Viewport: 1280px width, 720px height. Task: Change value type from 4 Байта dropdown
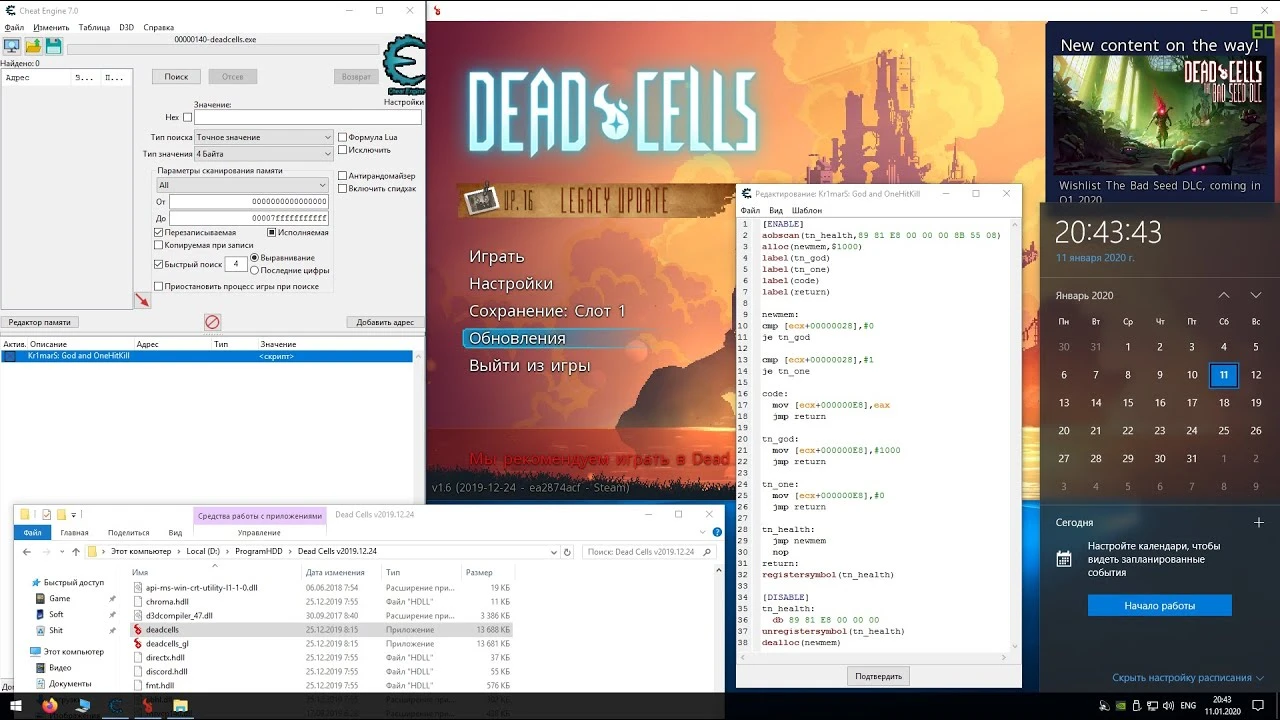[263, 153]
